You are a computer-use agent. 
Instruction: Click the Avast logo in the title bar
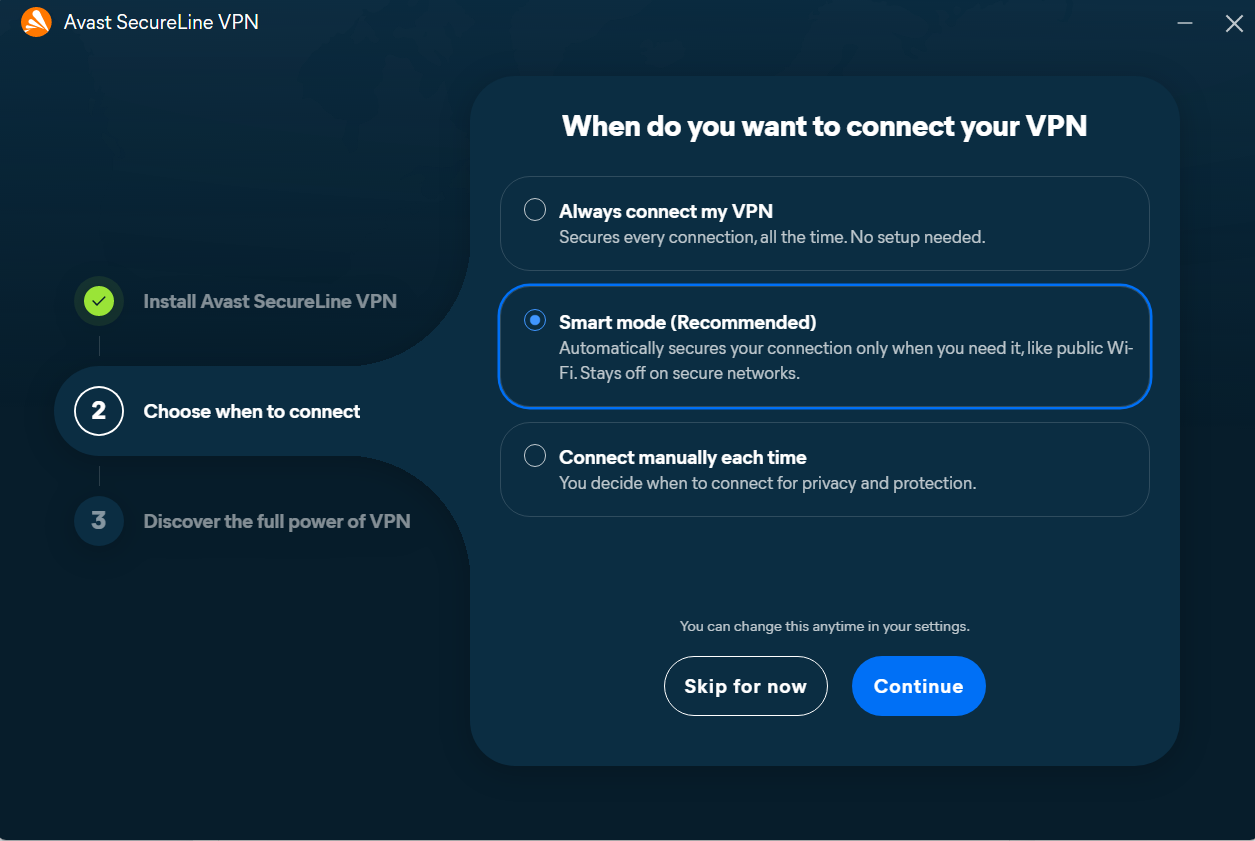(x=36, y=21)
